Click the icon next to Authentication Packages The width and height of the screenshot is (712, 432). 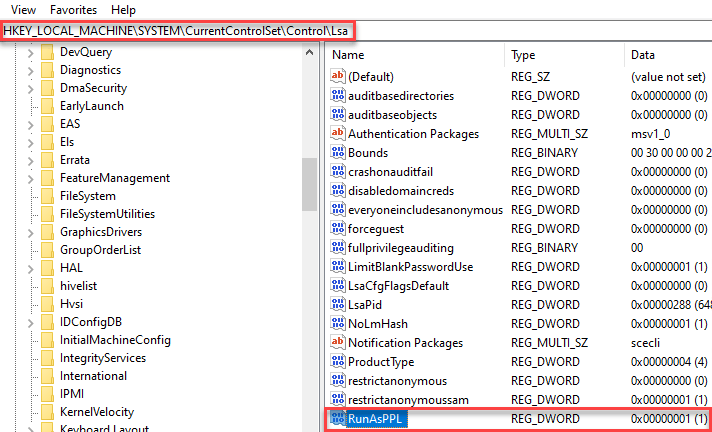click(337, 134)
